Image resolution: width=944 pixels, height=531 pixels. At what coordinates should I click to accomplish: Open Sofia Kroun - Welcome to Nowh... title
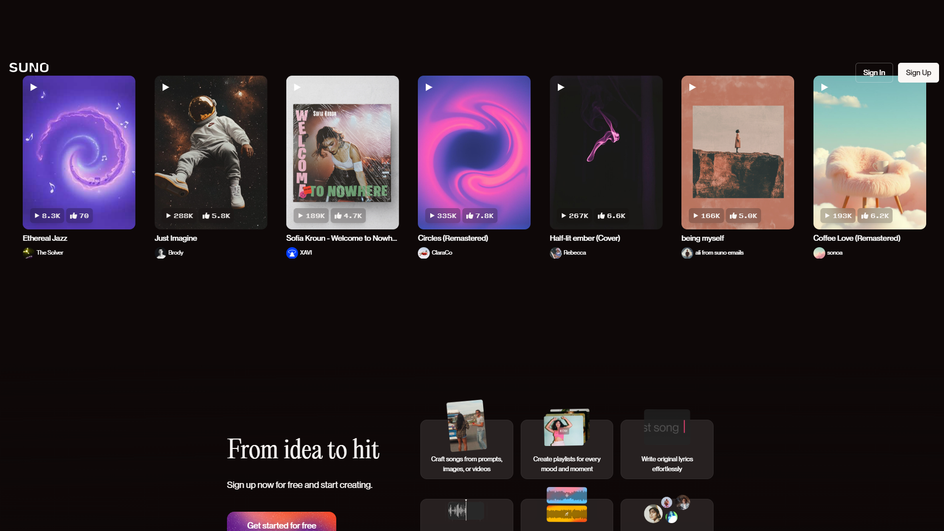[341, 238]
